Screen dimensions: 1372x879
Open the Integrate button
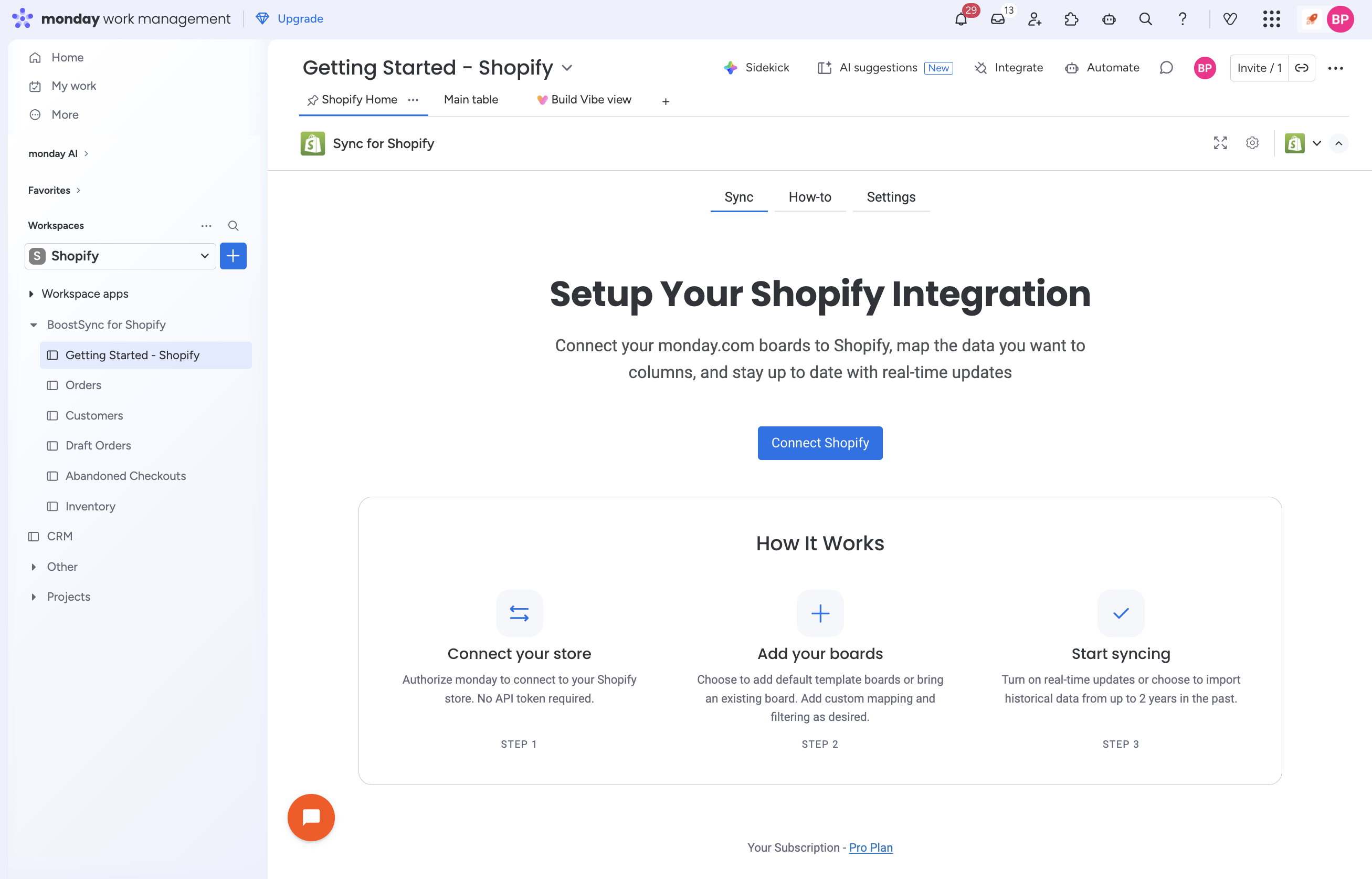(1009, 68)
